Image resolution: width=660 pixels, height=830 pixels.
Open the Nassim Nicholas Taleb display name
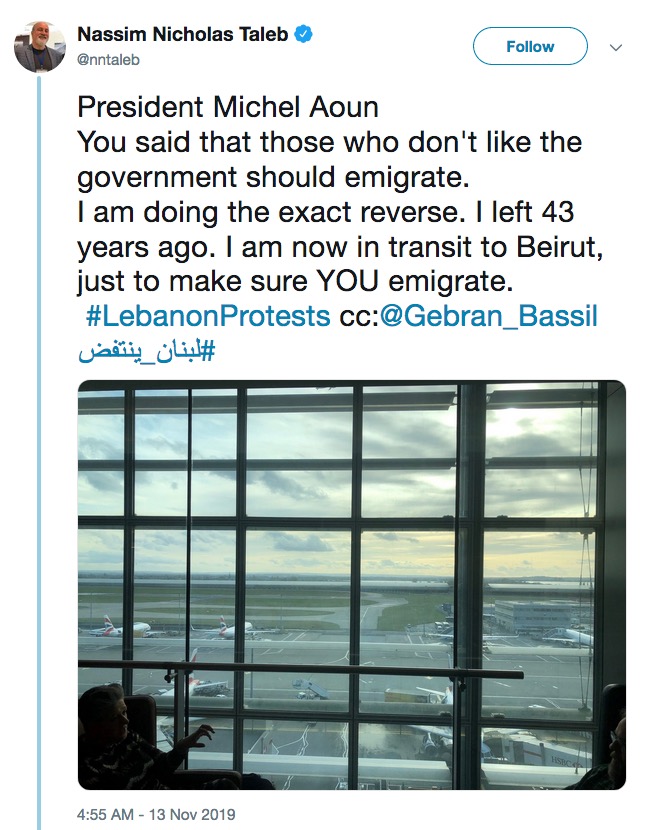pyautogui.click(x=183, y=34)
